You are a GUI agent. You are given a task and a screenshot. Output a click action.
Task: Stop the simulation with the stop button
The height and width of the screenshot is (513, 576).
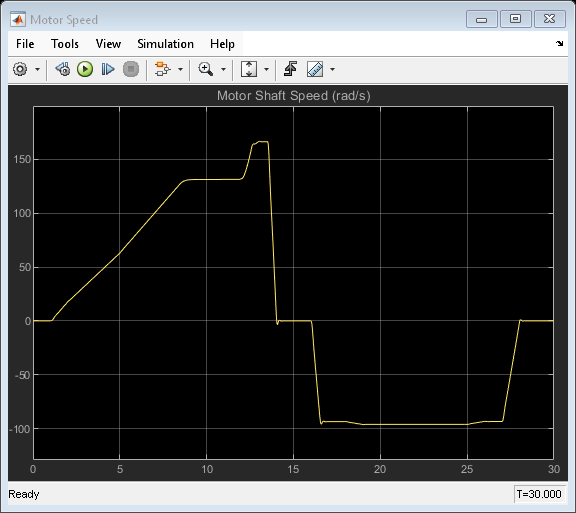coord(131,69)
